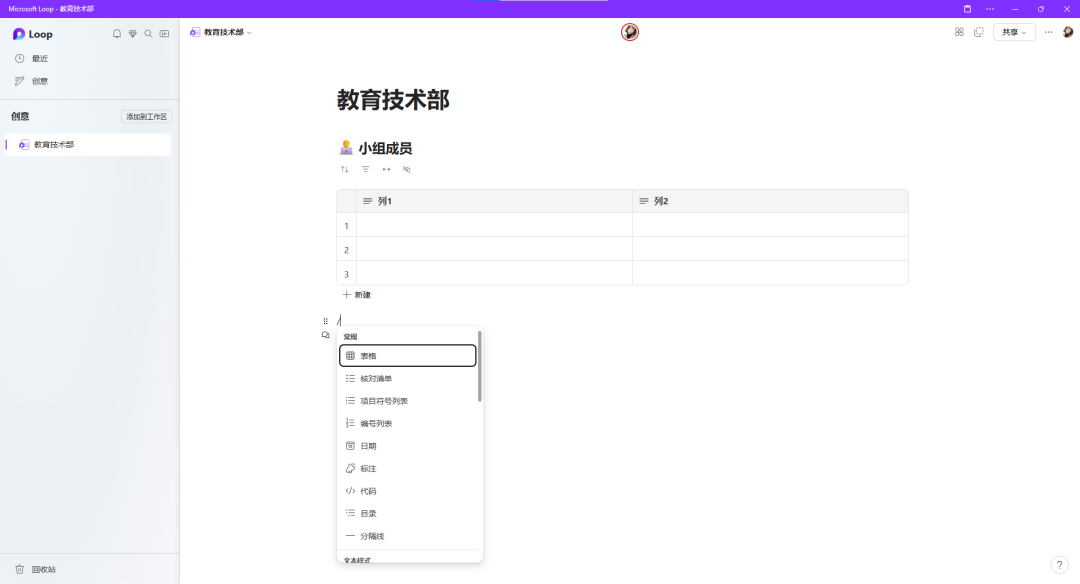1080x584 pixels.
Task: Open the 共享 share dropdown
Action: tap(1013, 31)
